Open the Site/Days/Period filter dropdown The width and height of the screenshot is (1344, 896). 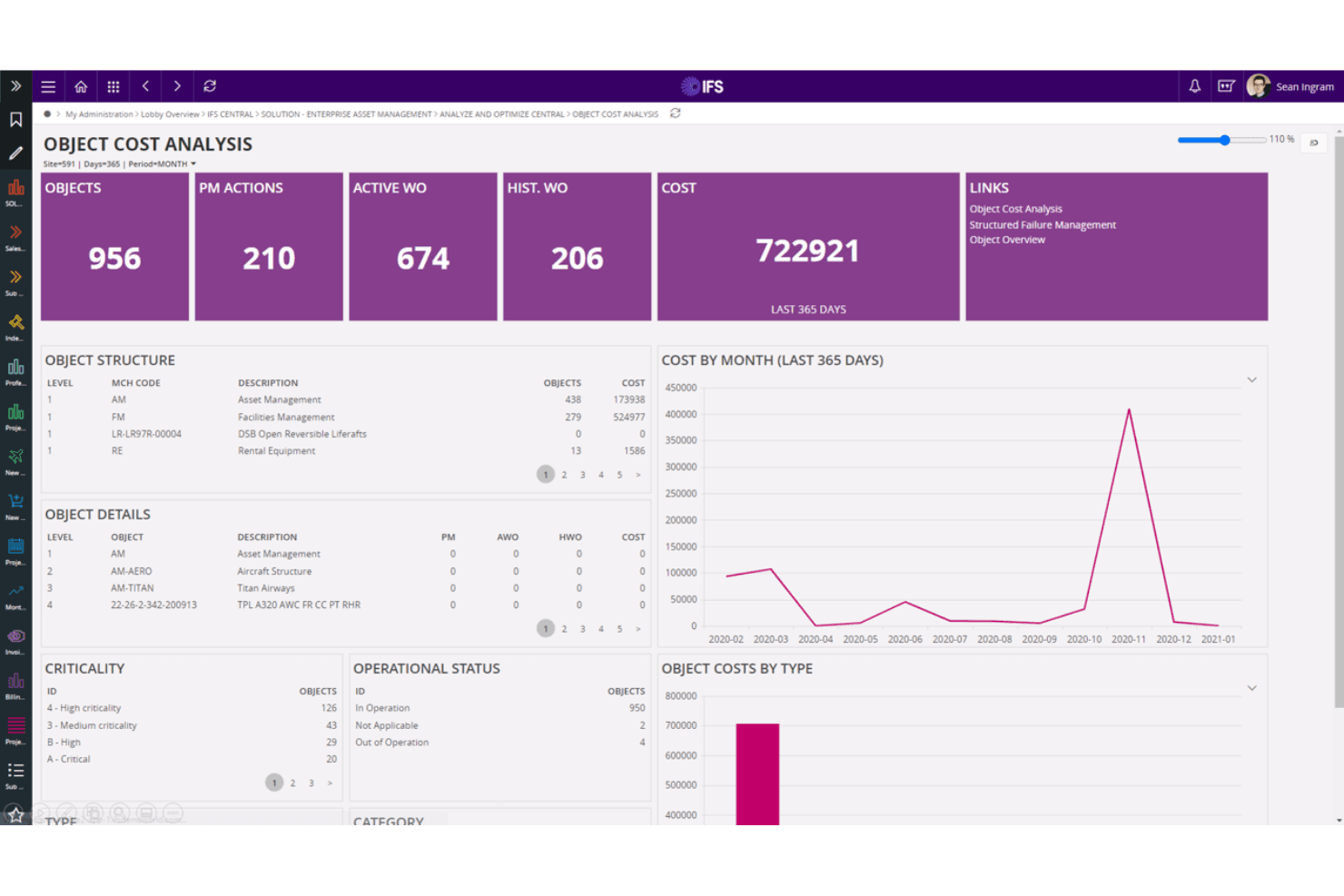coord(120,164)
